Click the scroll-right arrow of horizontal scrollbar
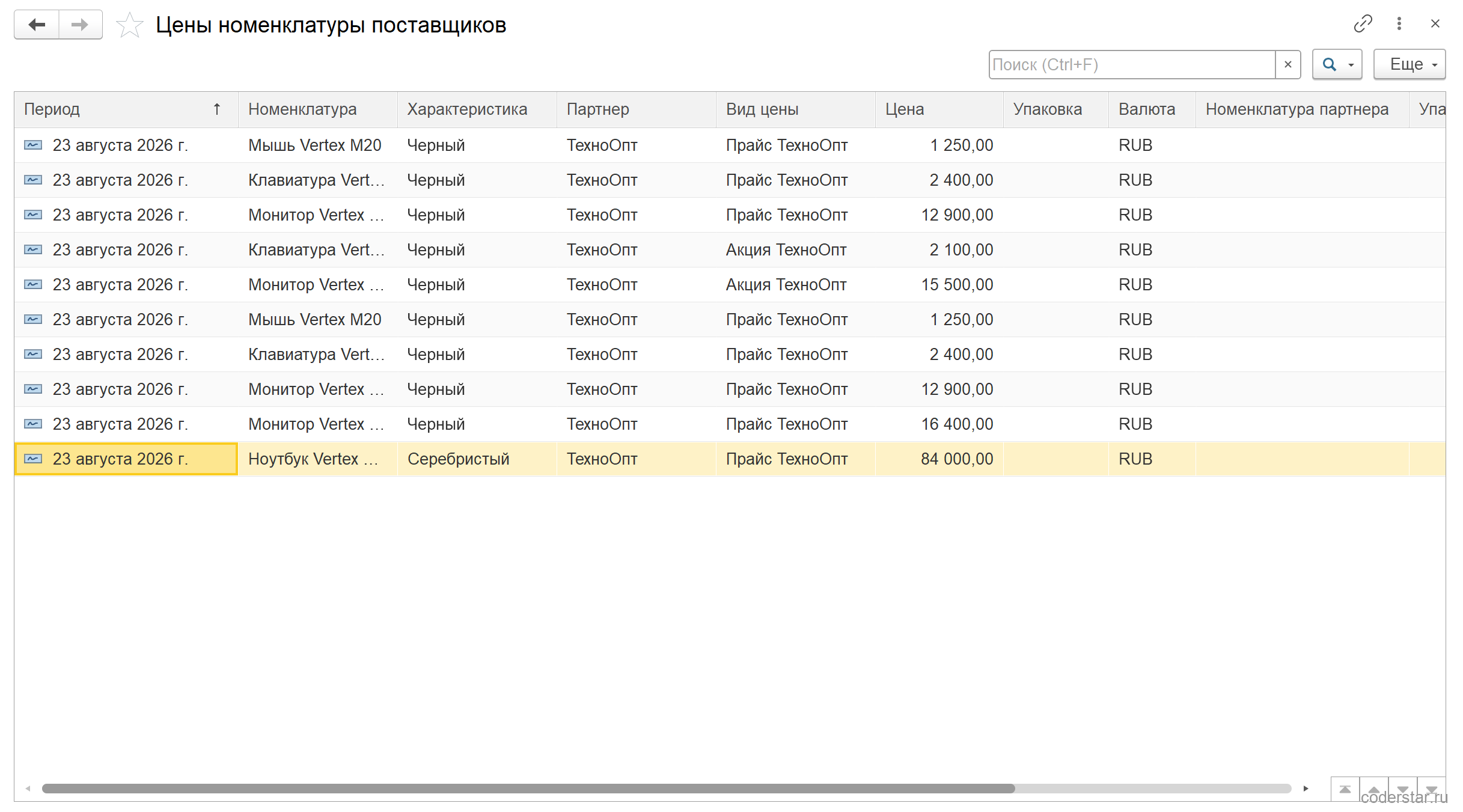1463x812 pixels. tap(1306, 789)
